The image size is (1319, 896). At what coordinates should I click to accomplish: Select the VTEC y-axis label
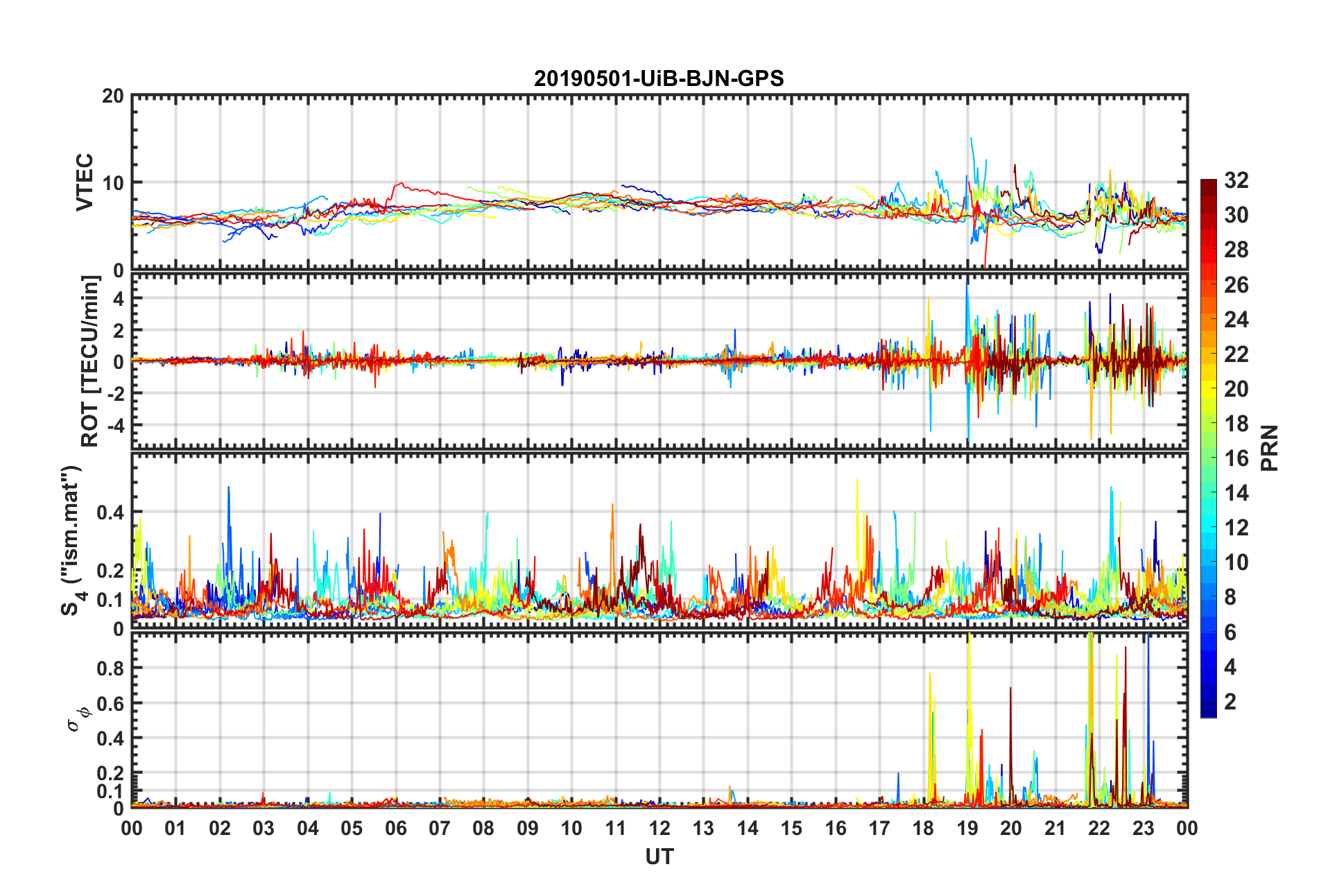click(85, 182)
